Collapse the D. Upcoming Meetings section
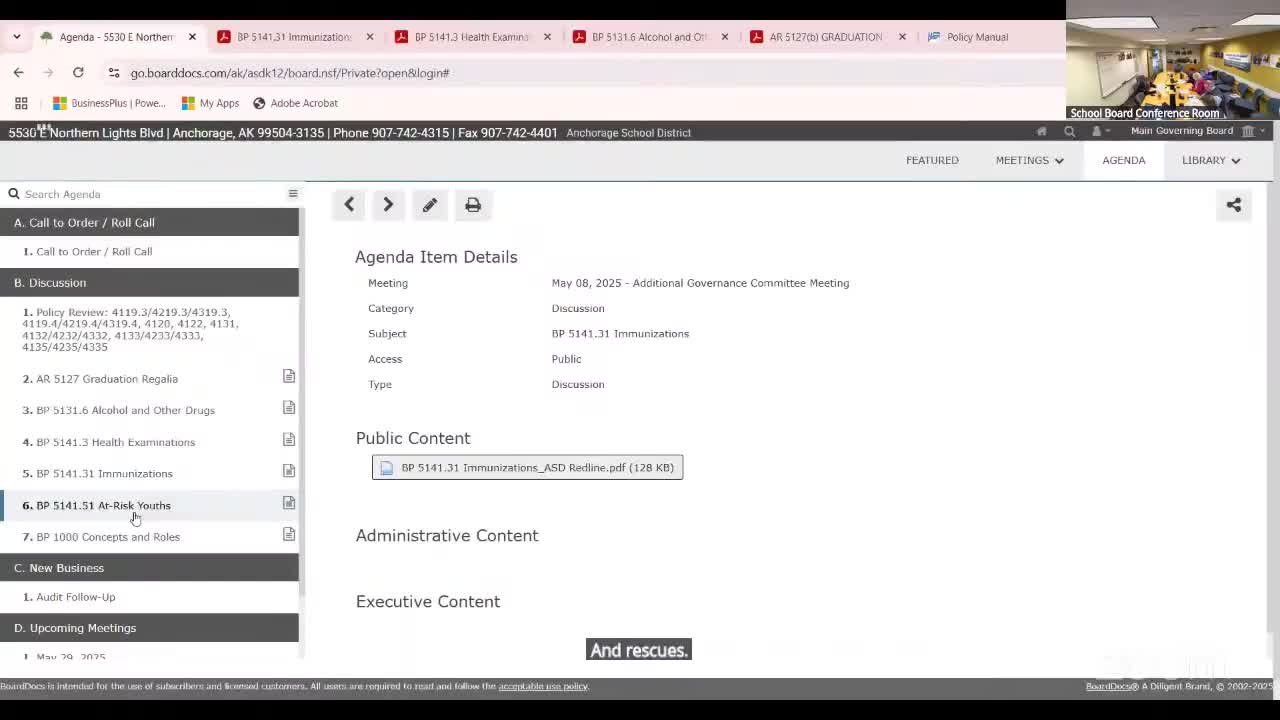Viewport: 1280px width, 720px height. click(x=149, y=628)
